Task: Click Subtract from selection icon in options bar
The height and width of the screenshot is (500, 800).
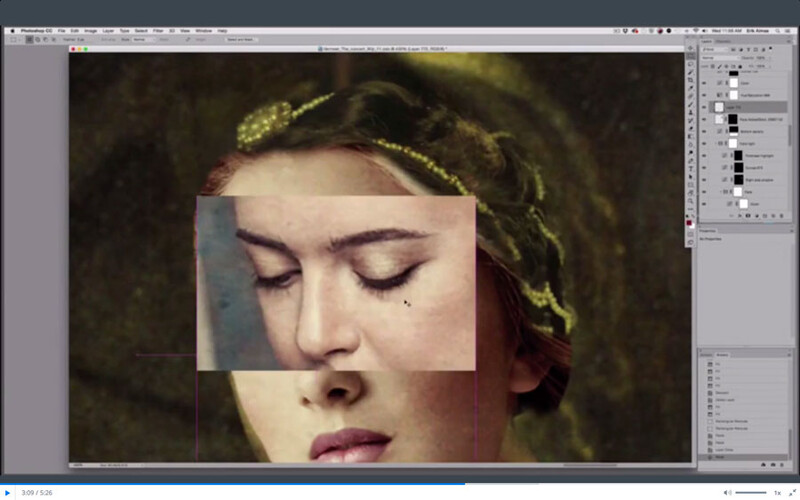Action: (45, 39)
